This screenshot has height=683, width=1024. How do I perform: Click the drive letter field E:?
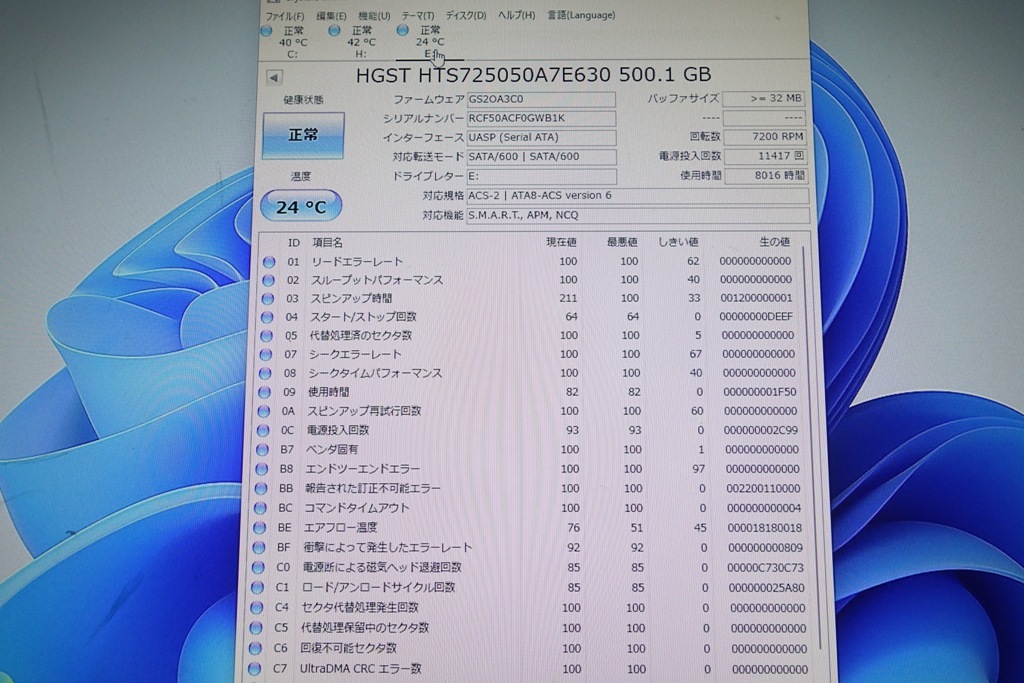point(541,176)
